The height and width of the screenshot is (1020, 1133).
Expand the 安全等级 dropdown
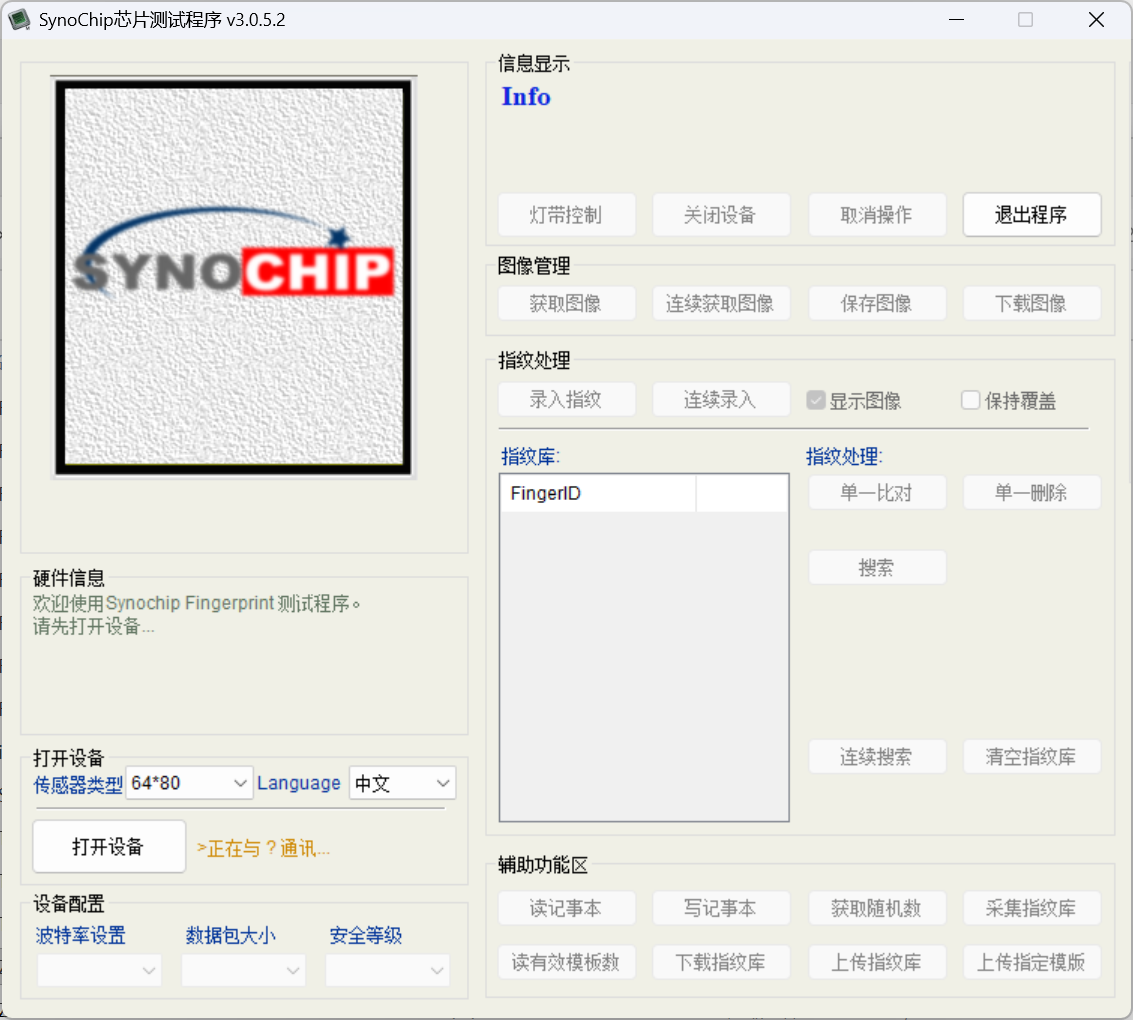pos(388,970)
